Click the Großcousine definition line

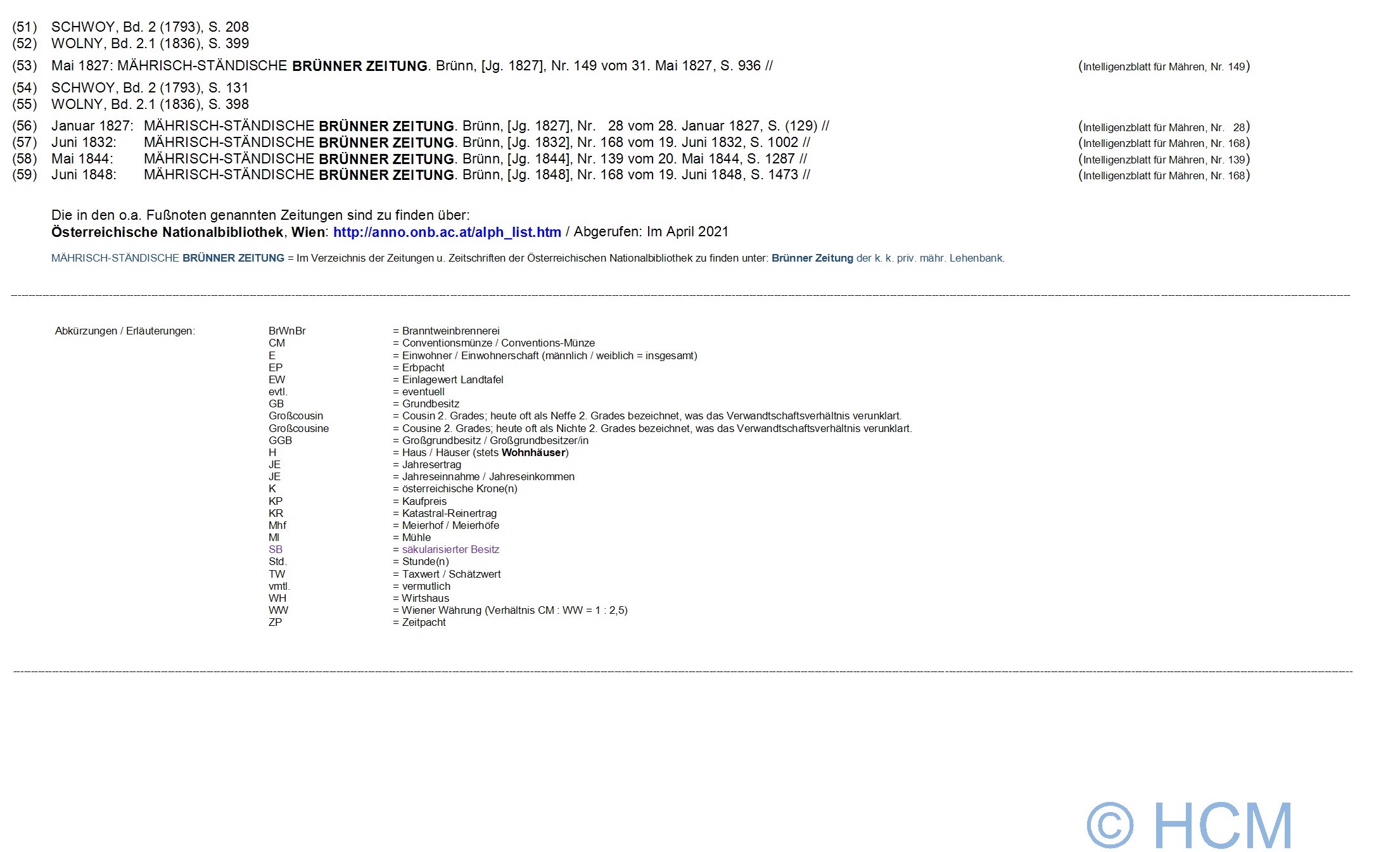652,429
